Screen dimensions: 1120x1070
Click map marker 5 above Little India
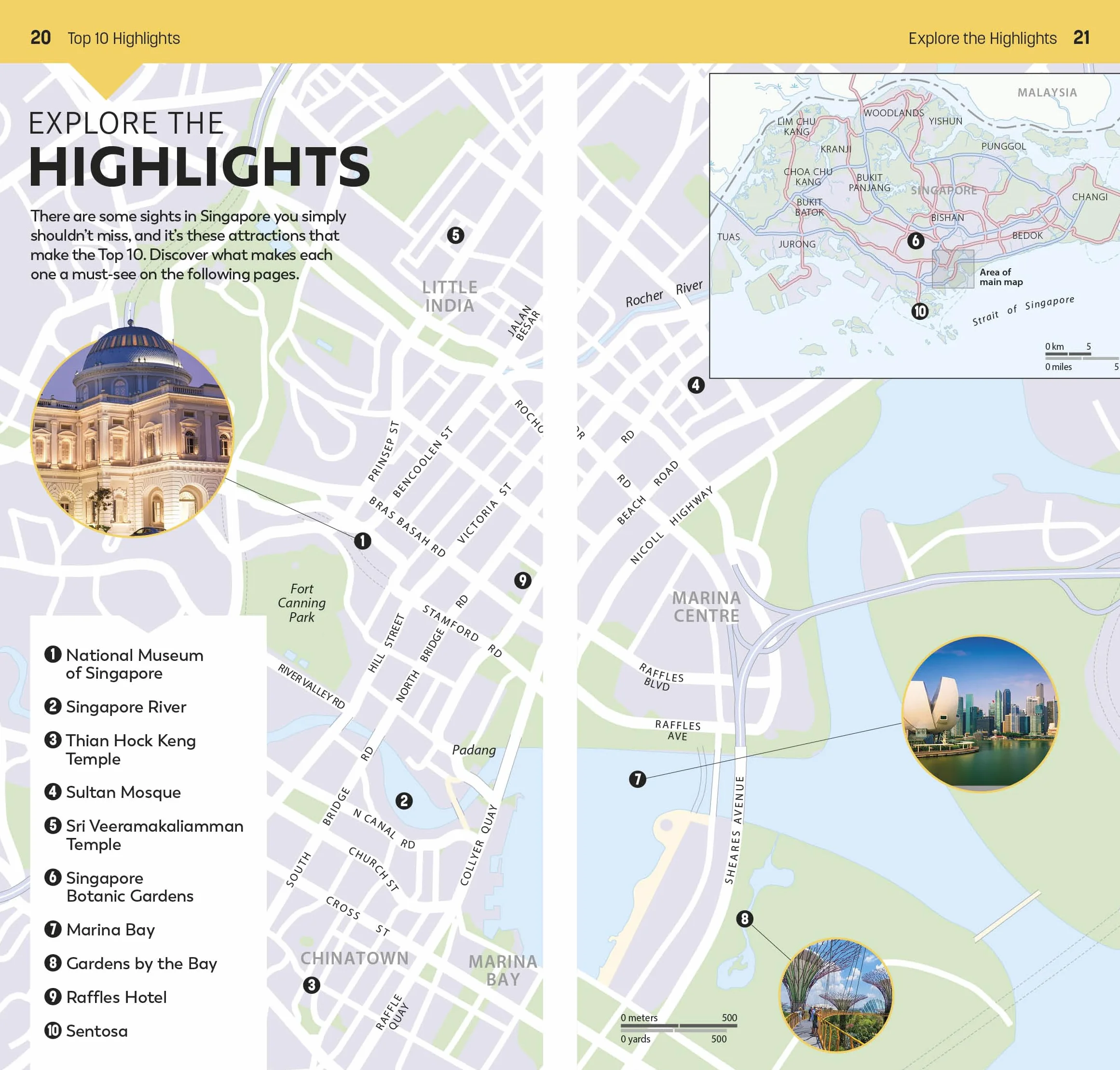tap(455, 235)
